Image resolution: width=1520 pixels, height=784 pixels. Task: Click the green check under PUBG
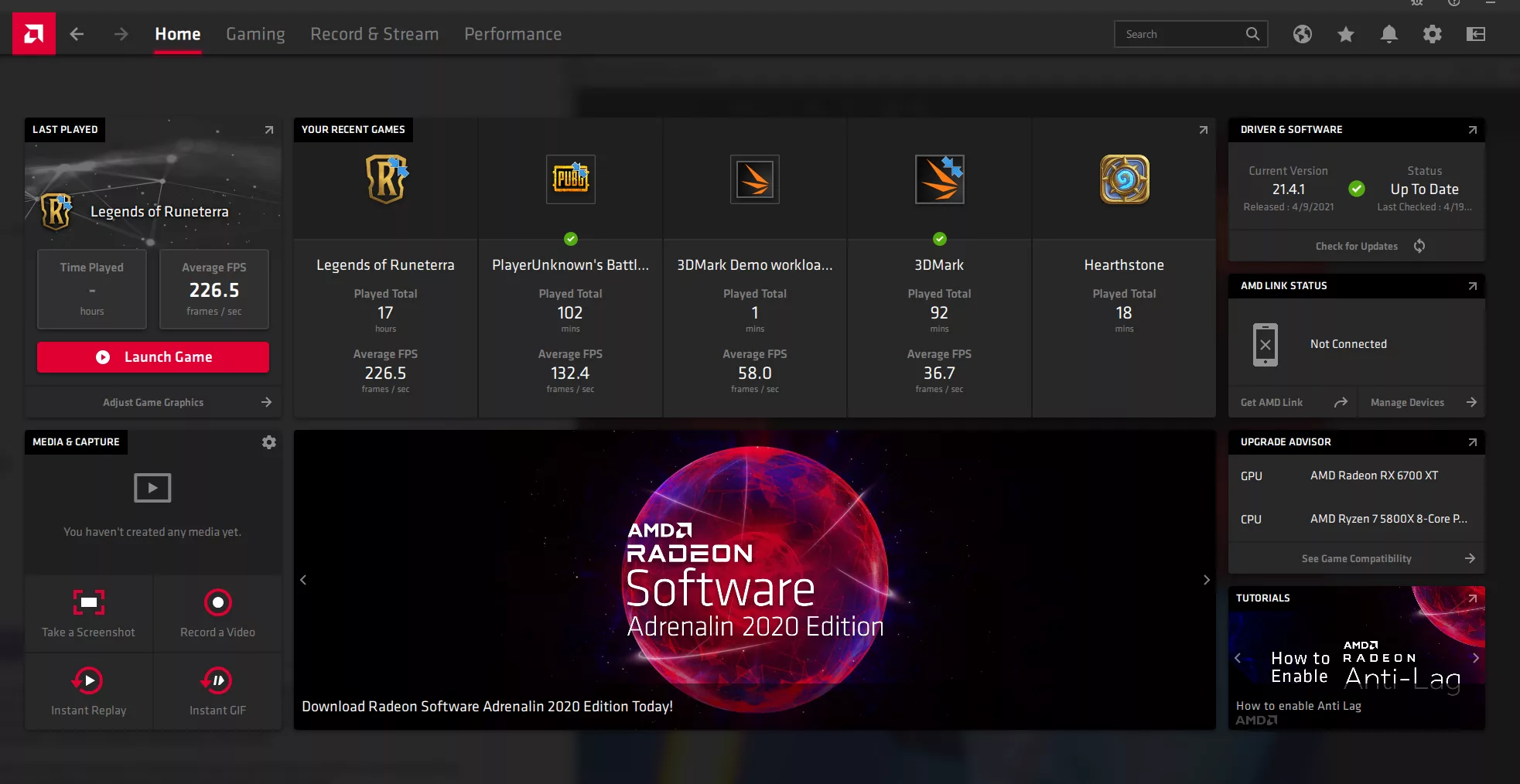click(x=571, y=239)
